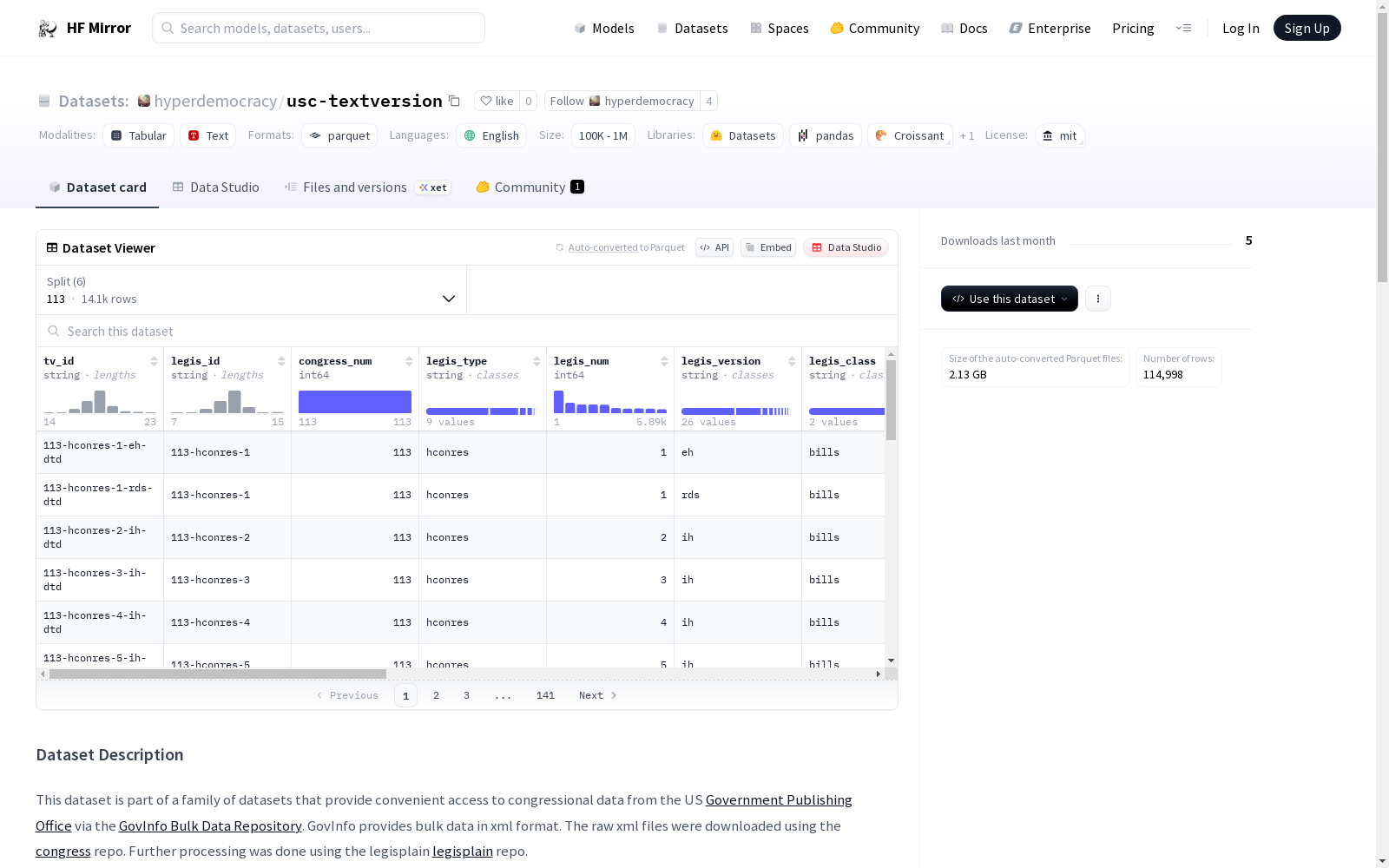The image size is (1389, 868).
Task: Click the HF Mirror logo icon
Action: (x=47, y=29)
